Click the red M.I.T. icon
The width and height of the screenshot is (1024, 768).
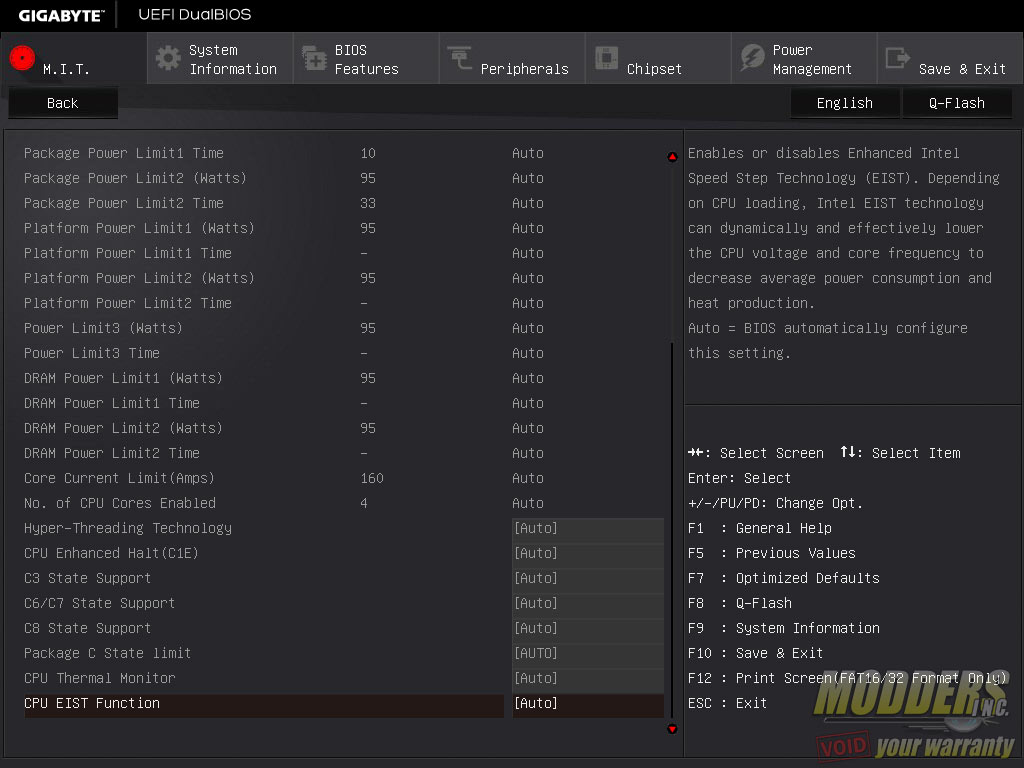click(22, 57)
